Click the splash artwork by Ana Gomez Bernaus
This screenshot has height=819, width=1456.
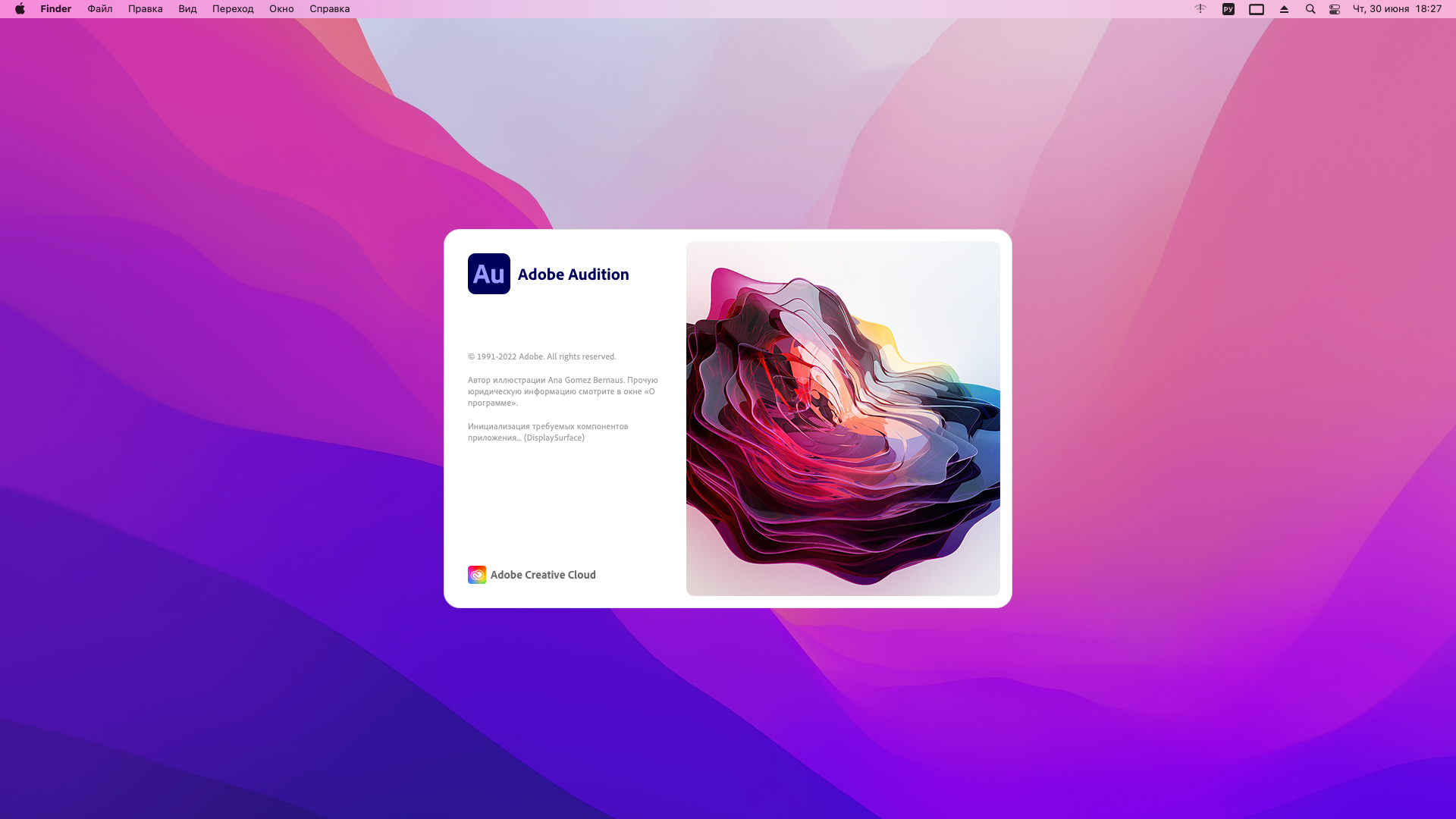[843, 419]
